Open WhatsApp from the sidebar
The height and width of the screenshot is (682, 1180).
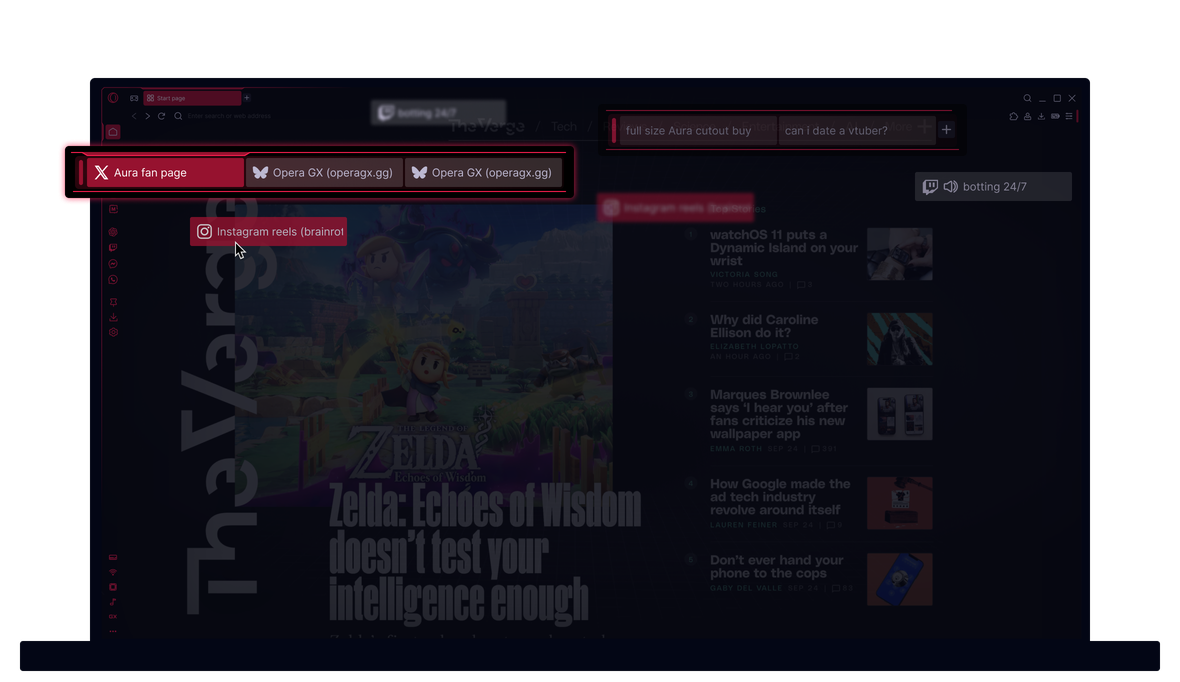(x=112, y=279)
